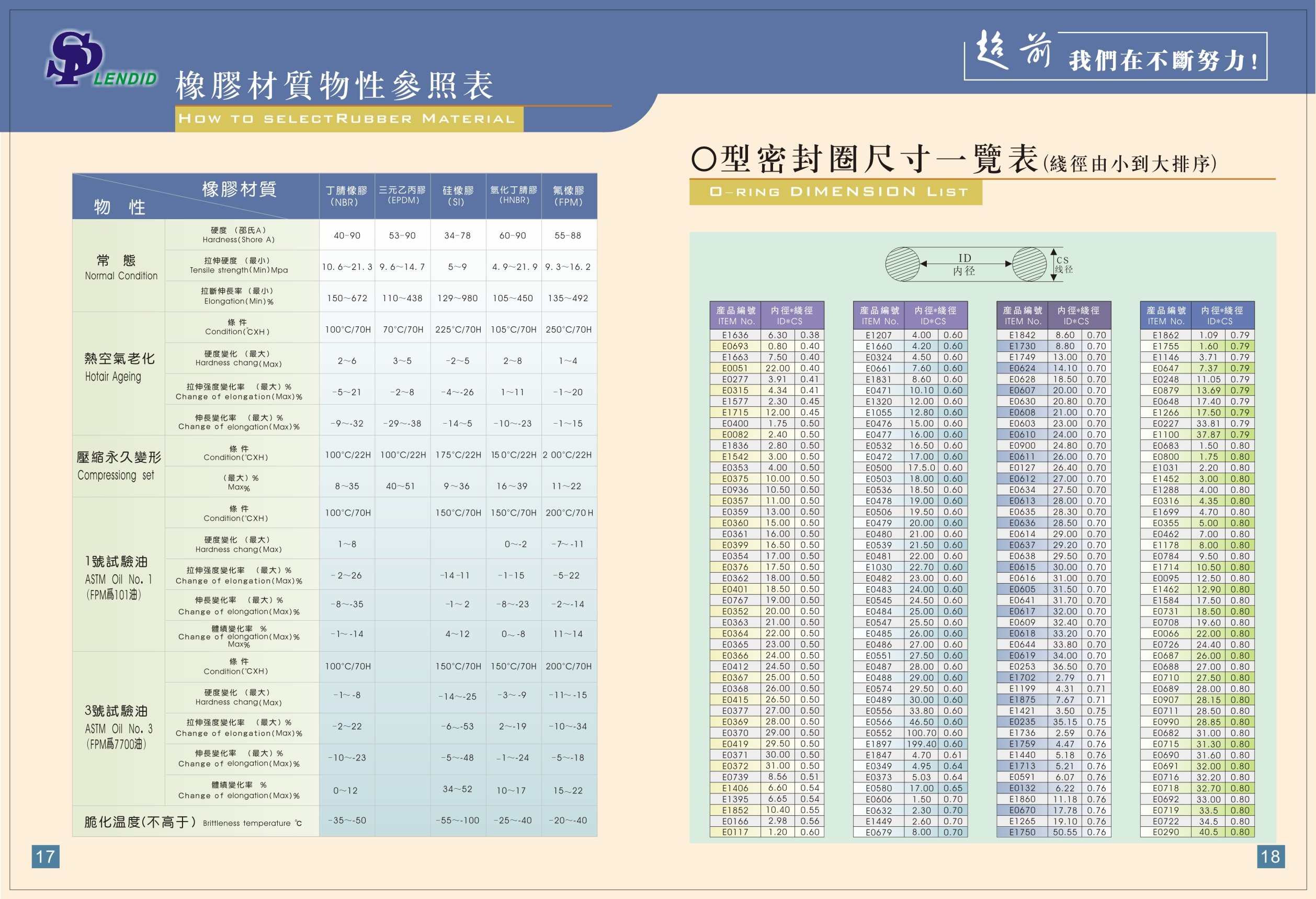Screen dimensions: 1316x899
Task: Select brittleness value -35~-50
Action: coord(347,821)
